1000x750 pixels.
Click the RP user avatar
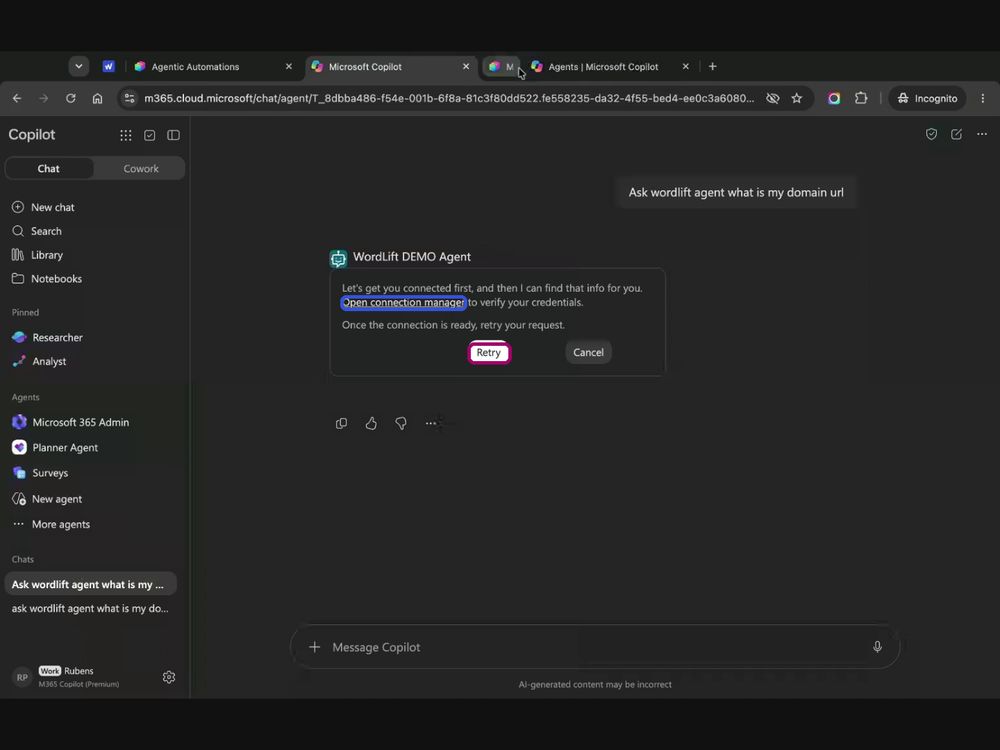click(22, 677)
